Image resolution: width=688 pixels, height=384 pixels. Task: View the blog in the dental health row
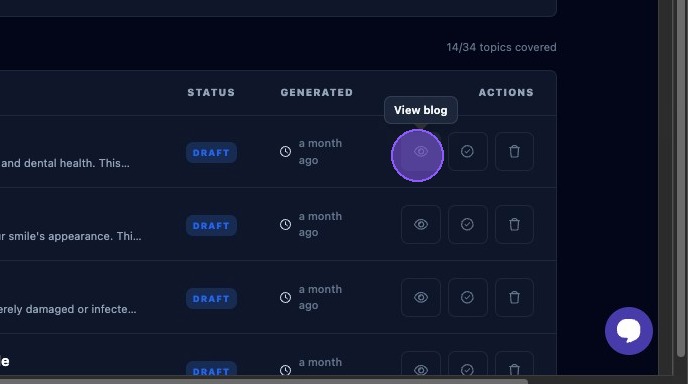click(x=420, y=151)
